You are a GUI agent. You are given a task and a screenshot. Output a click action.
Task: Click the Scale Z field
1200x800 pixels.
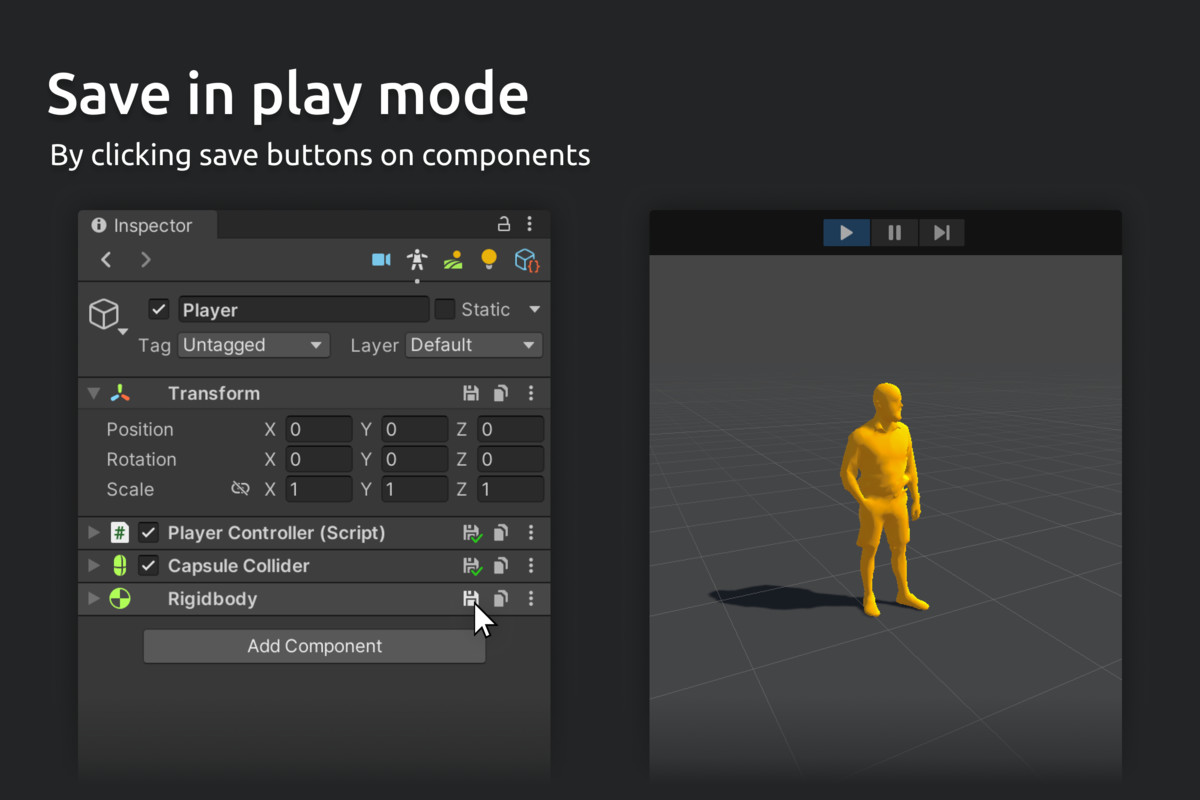click(511, 490)
